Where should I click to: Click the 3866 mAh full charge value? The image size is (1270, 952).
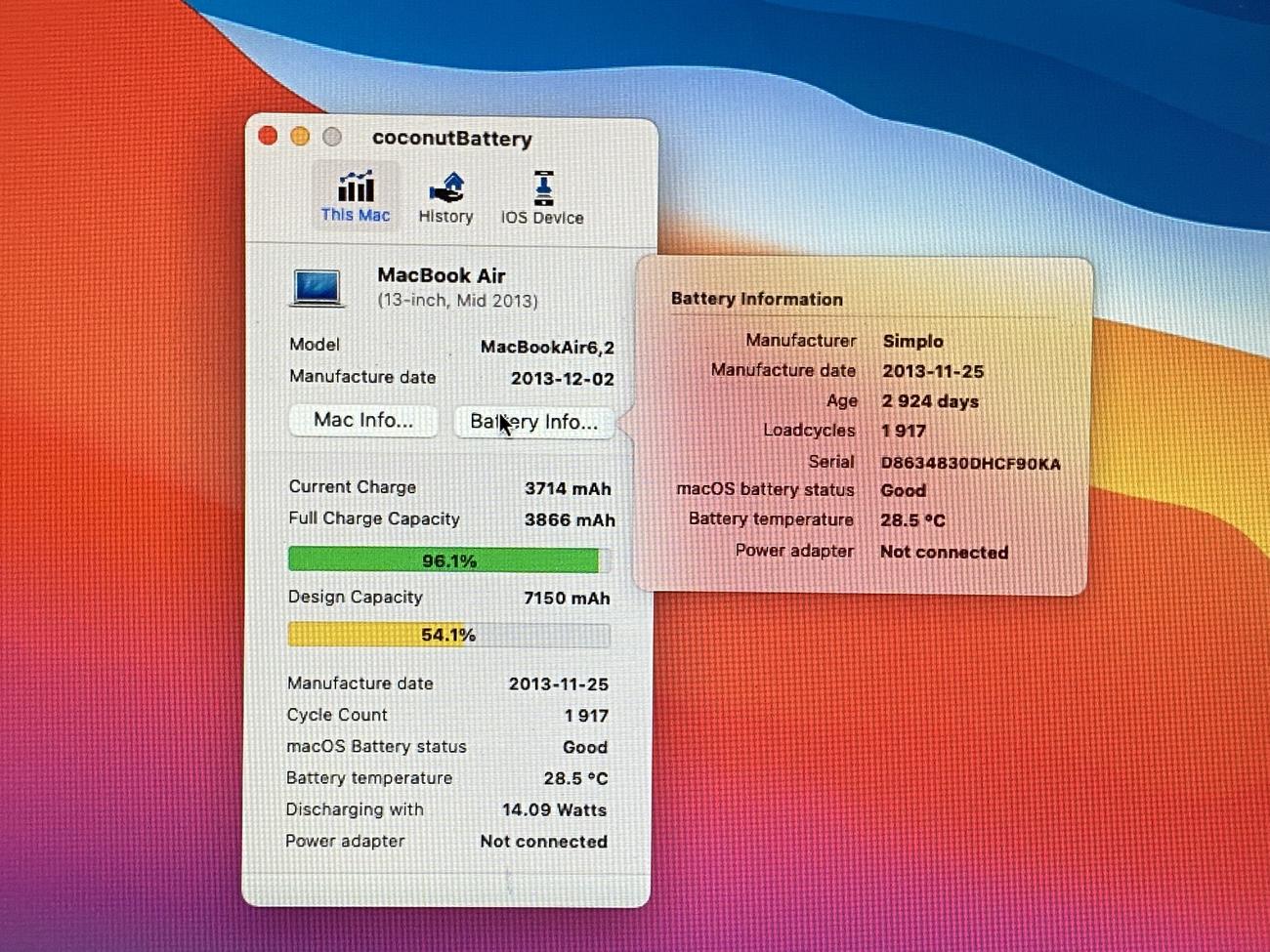pyautogui.click(x=570, y=519)
